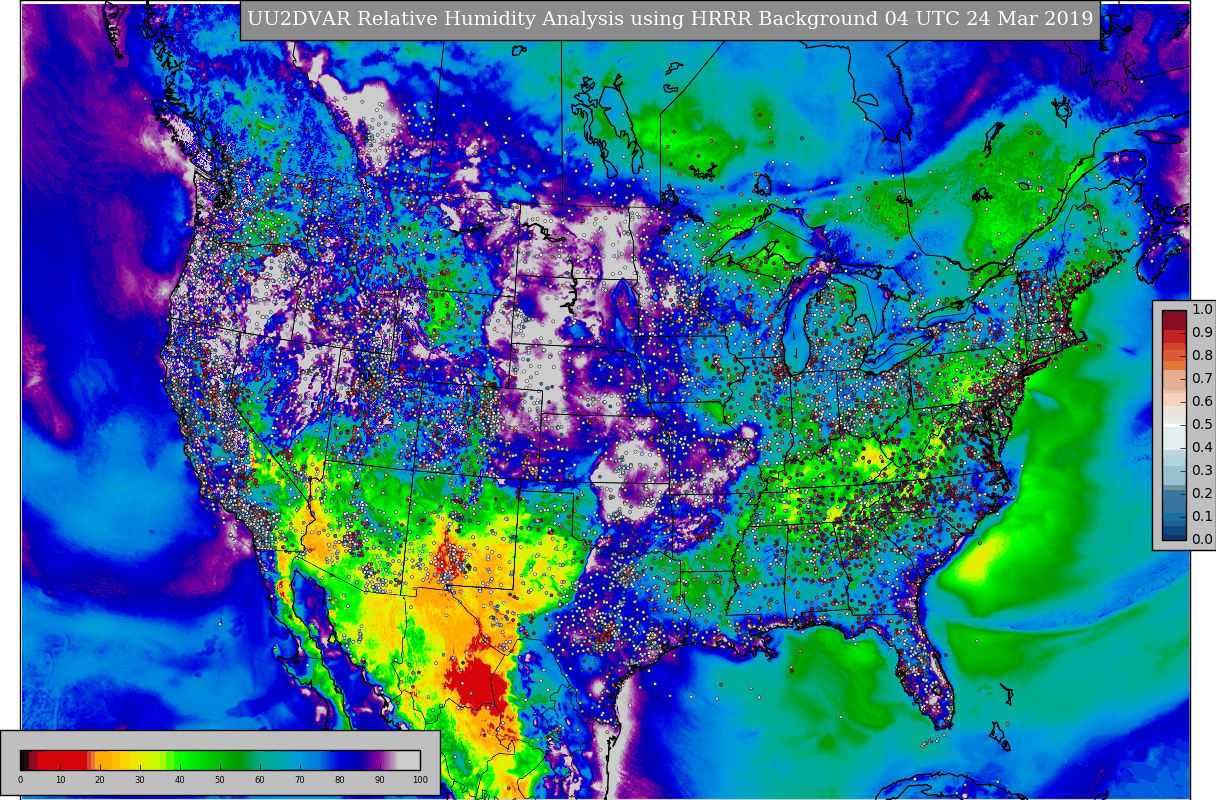Click the '0.7' label on the right colorbar
This screenshot has width=1216, height=800.
coord(1202,378)
